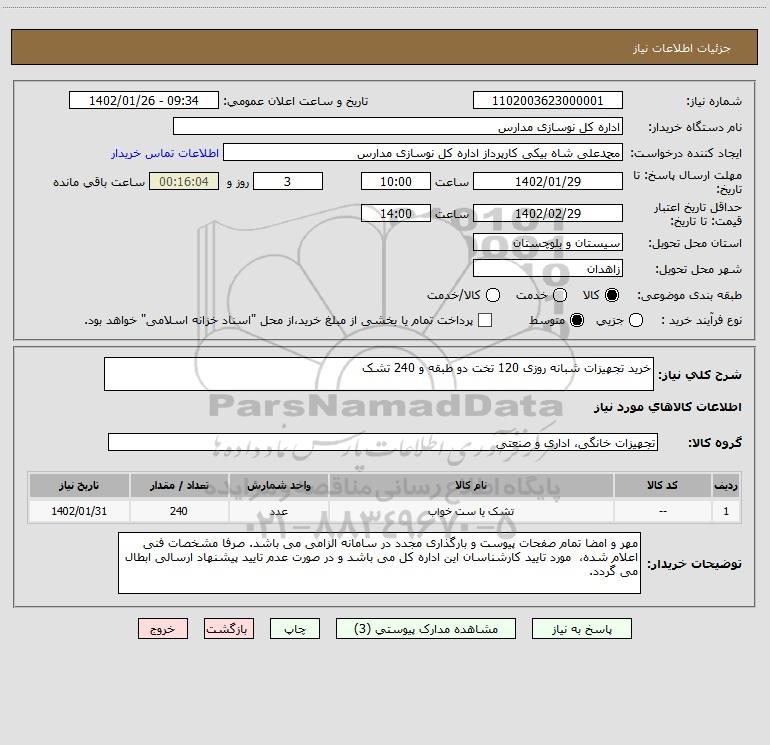Select the خدمت radio button
This screenshot has height=745, width=770.
point(560,295)
